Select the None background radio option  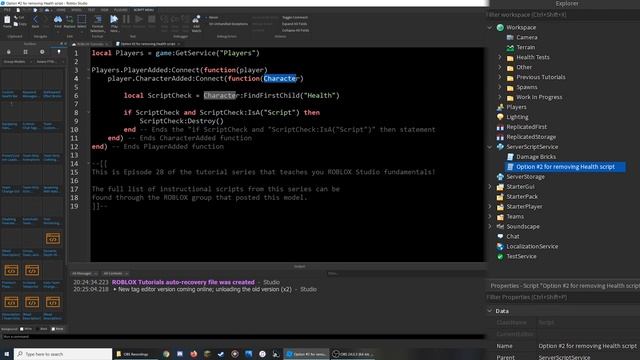53,329
